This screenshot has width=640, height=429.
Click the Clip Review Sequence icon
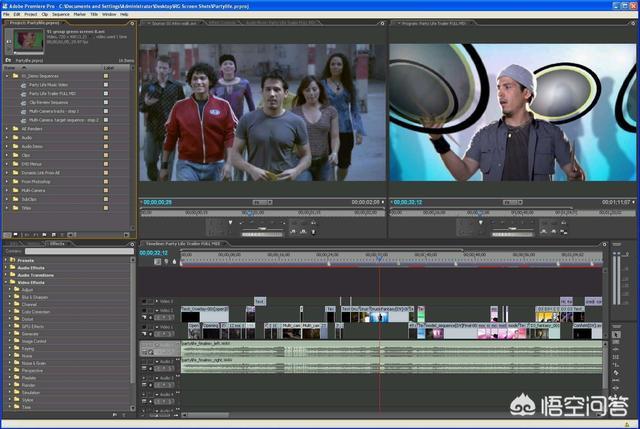23,102
